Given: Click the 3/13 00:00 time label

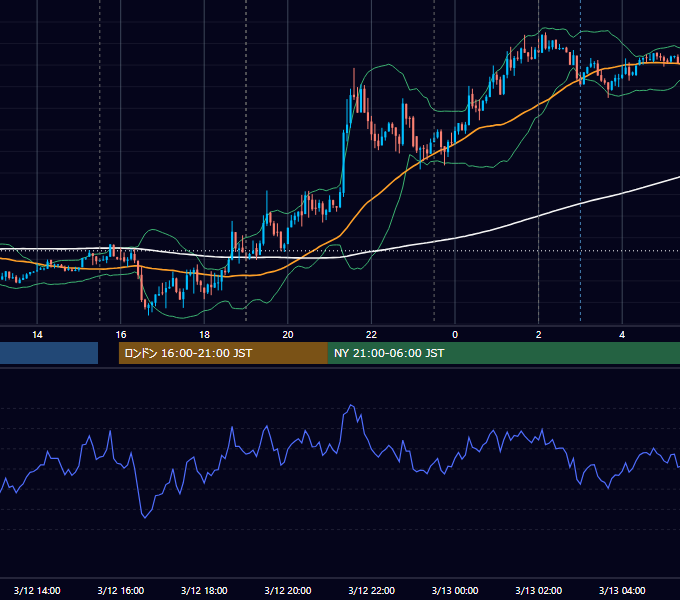Looking at the screenshot, I should pos(455,590).
